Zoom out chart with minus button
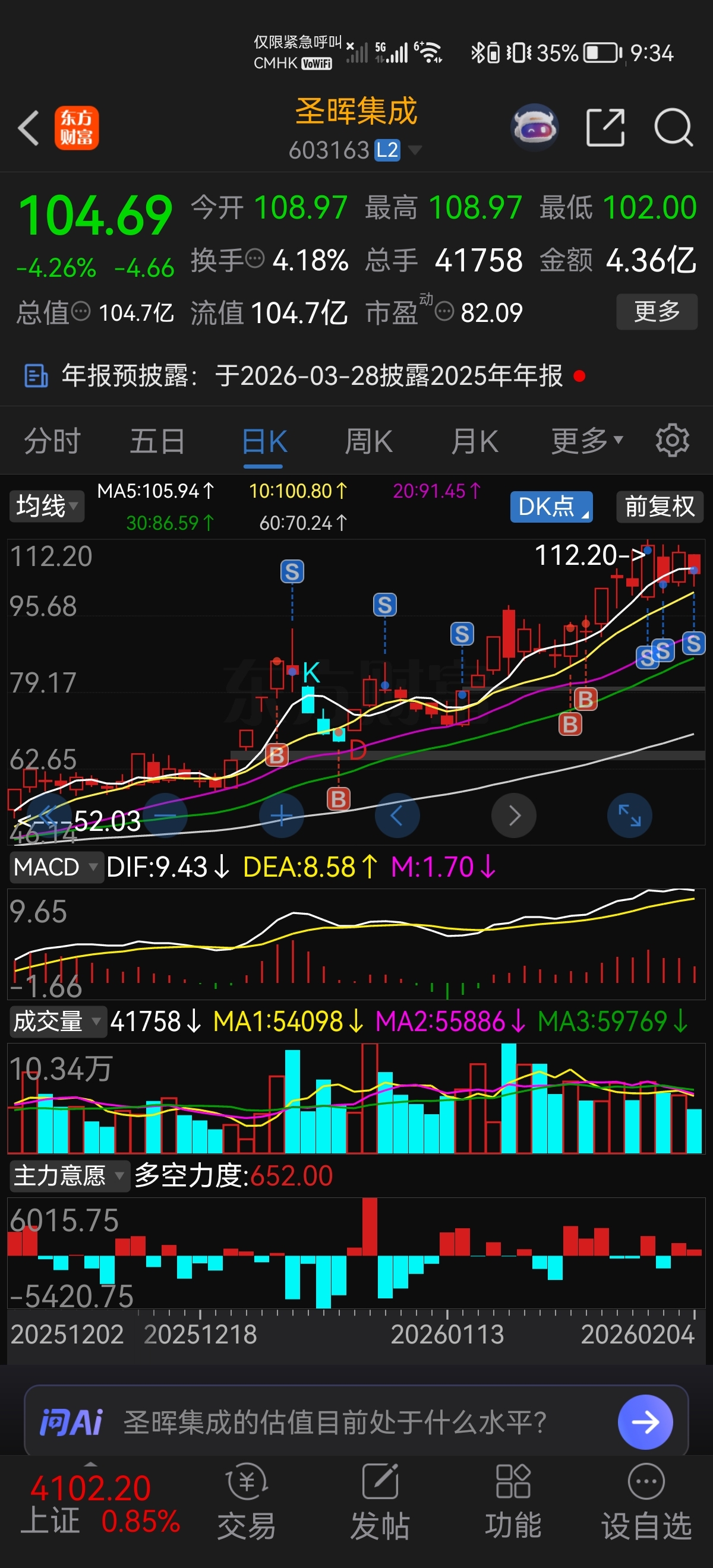Screen dimensions: 713x1568 [165, 815]
